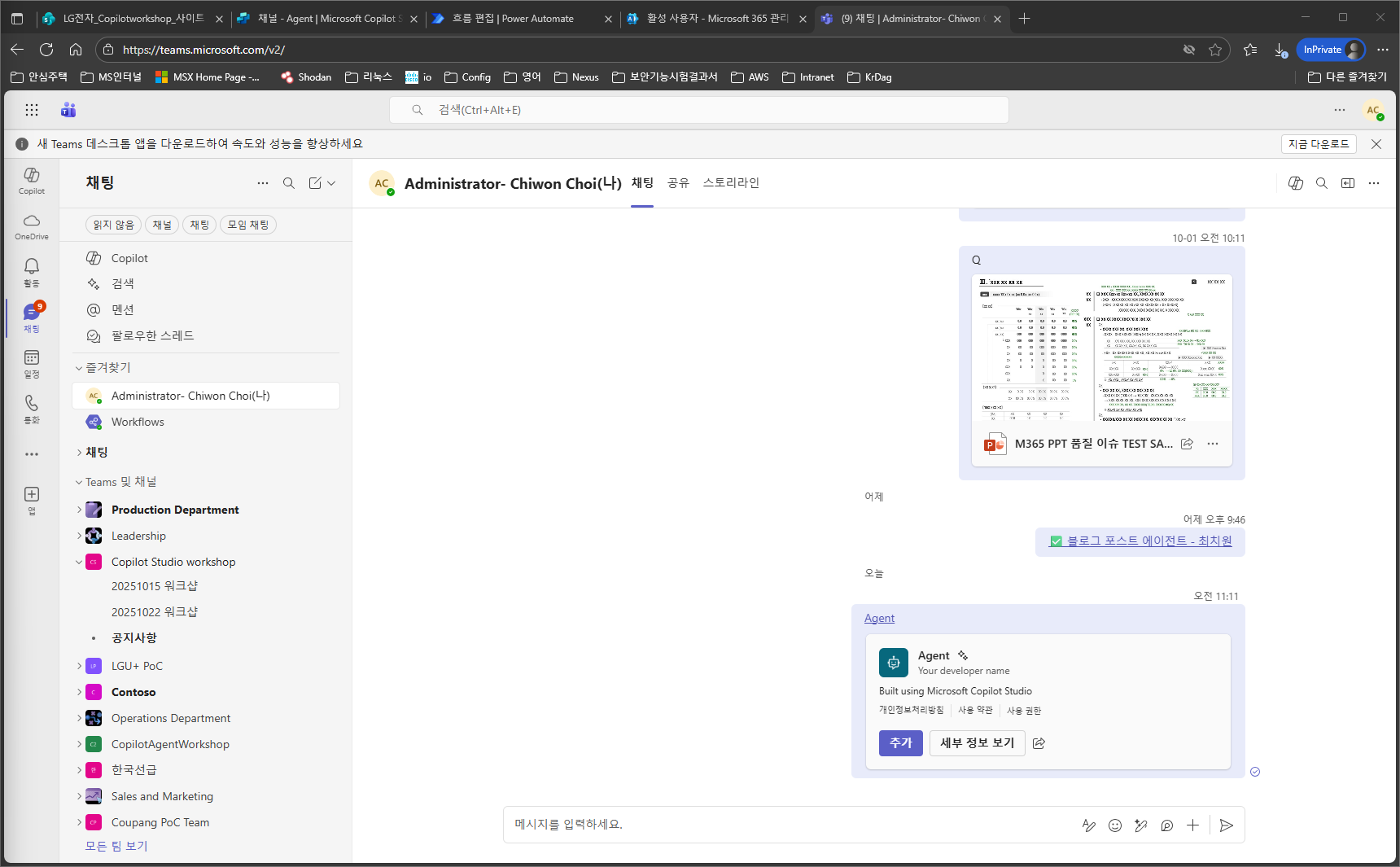
Task: Open the Calls phone icon
Action: pyautogui.click(x=31, y=409)
